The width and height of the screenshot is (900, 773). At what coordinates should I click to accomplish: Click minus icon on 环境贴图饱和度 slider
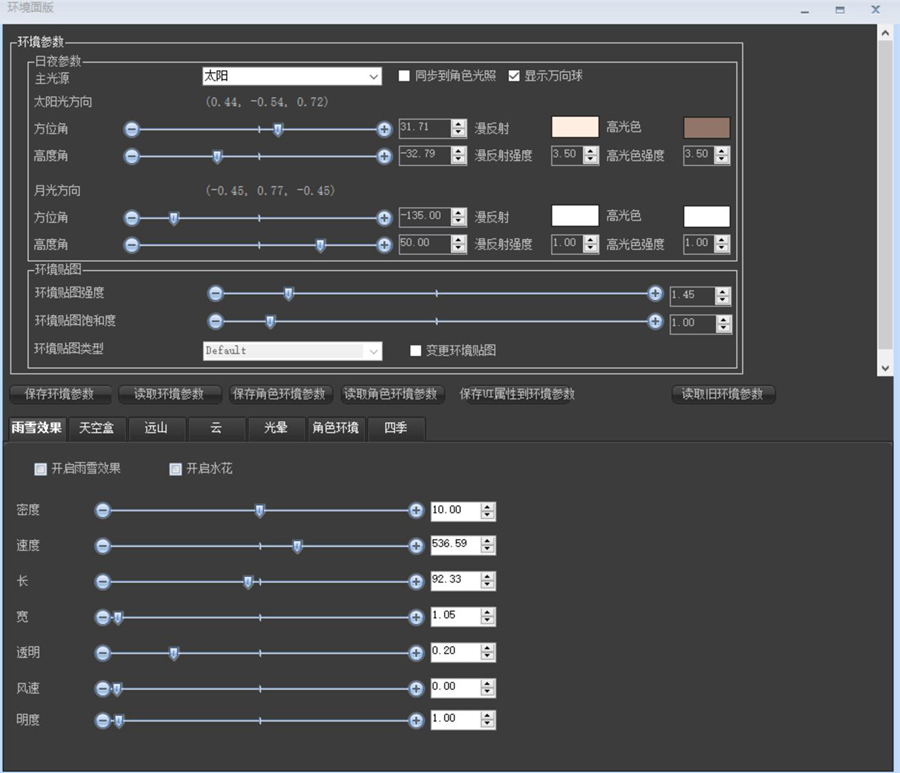click(x=215, y=321)
